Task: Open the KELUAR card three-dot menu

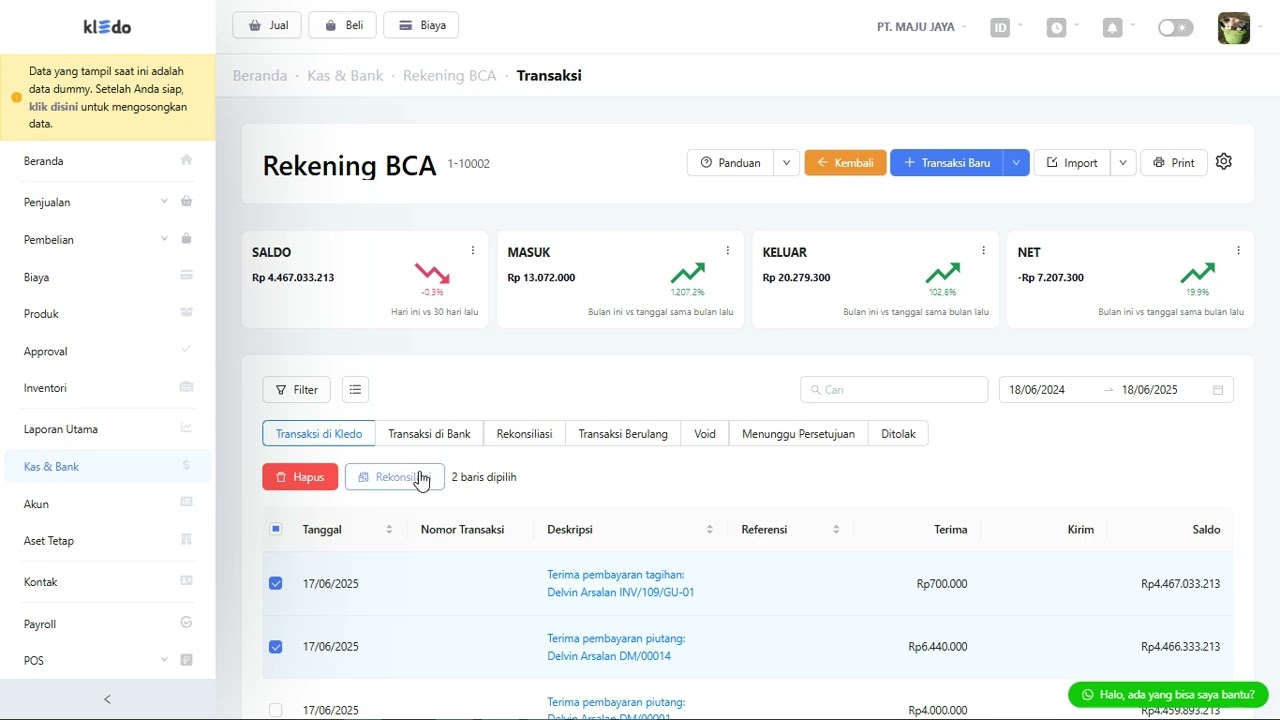Action: 983,251
